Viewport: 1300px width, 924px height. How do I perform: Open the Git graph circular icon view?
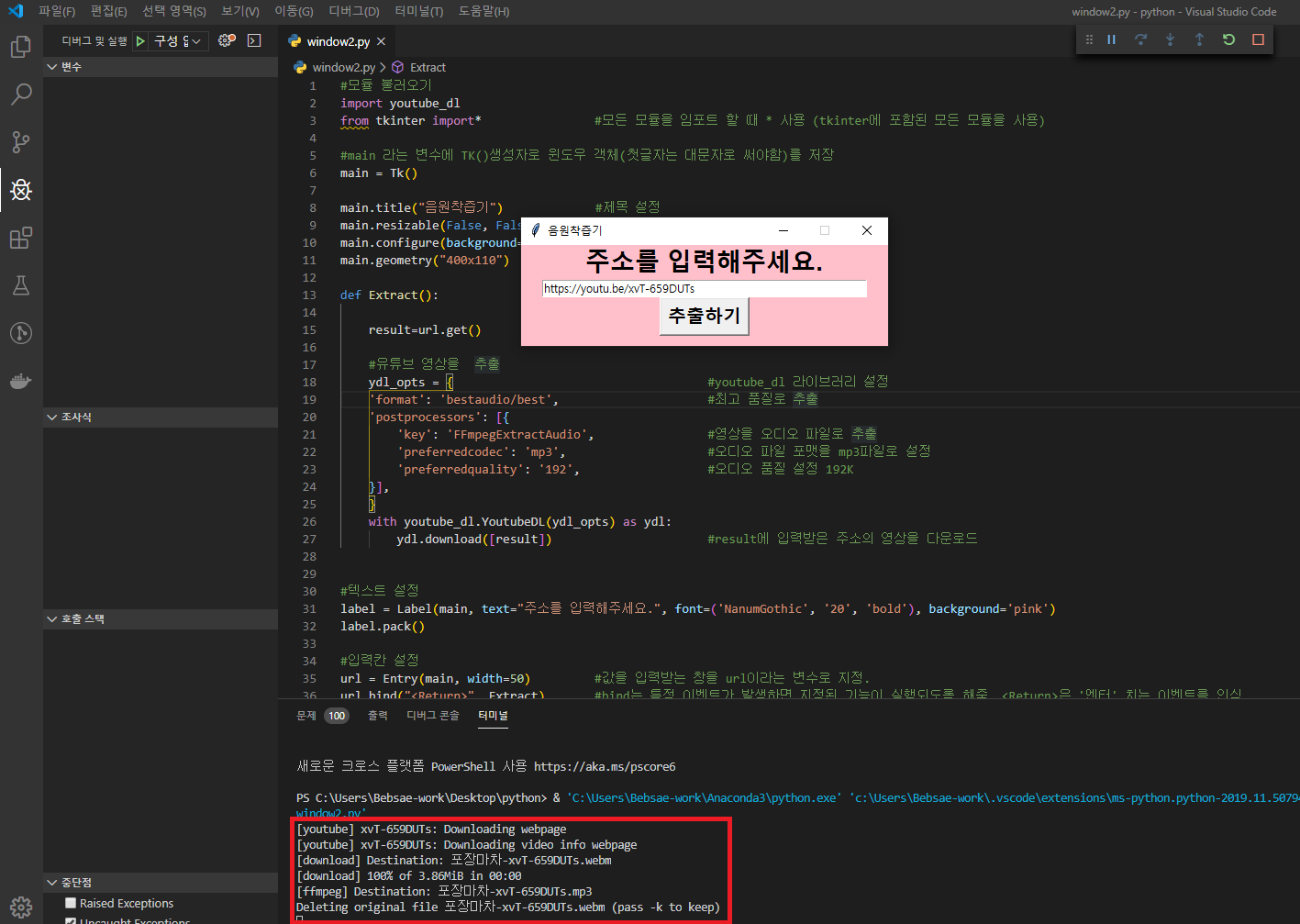click(21, 333)
